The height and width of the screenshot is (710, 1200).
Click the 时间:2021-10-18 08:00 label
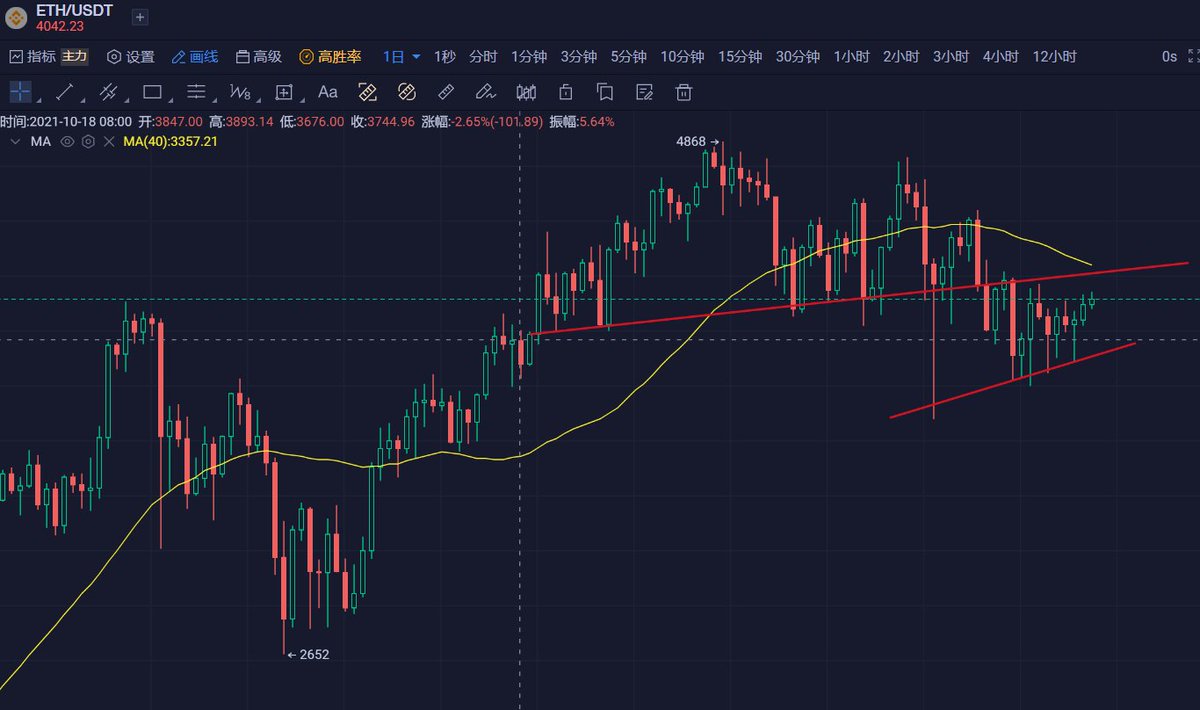pos(66,121)
